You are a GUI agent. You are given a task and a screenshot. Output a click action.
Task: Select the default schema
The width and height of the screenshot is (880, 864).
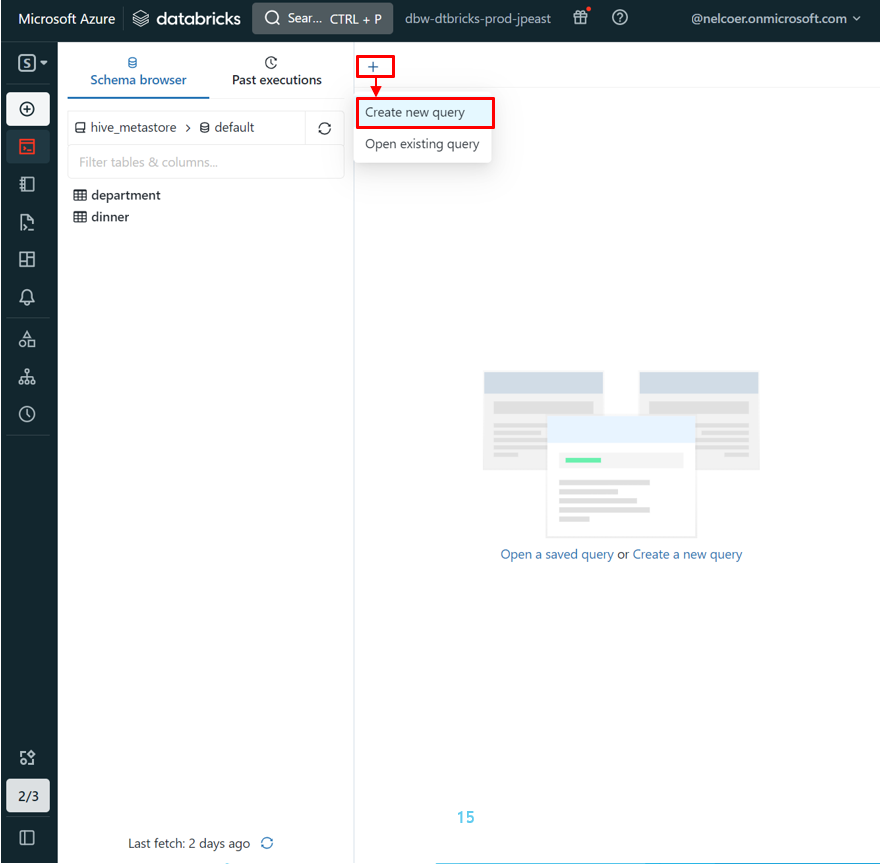click(227, 127)
